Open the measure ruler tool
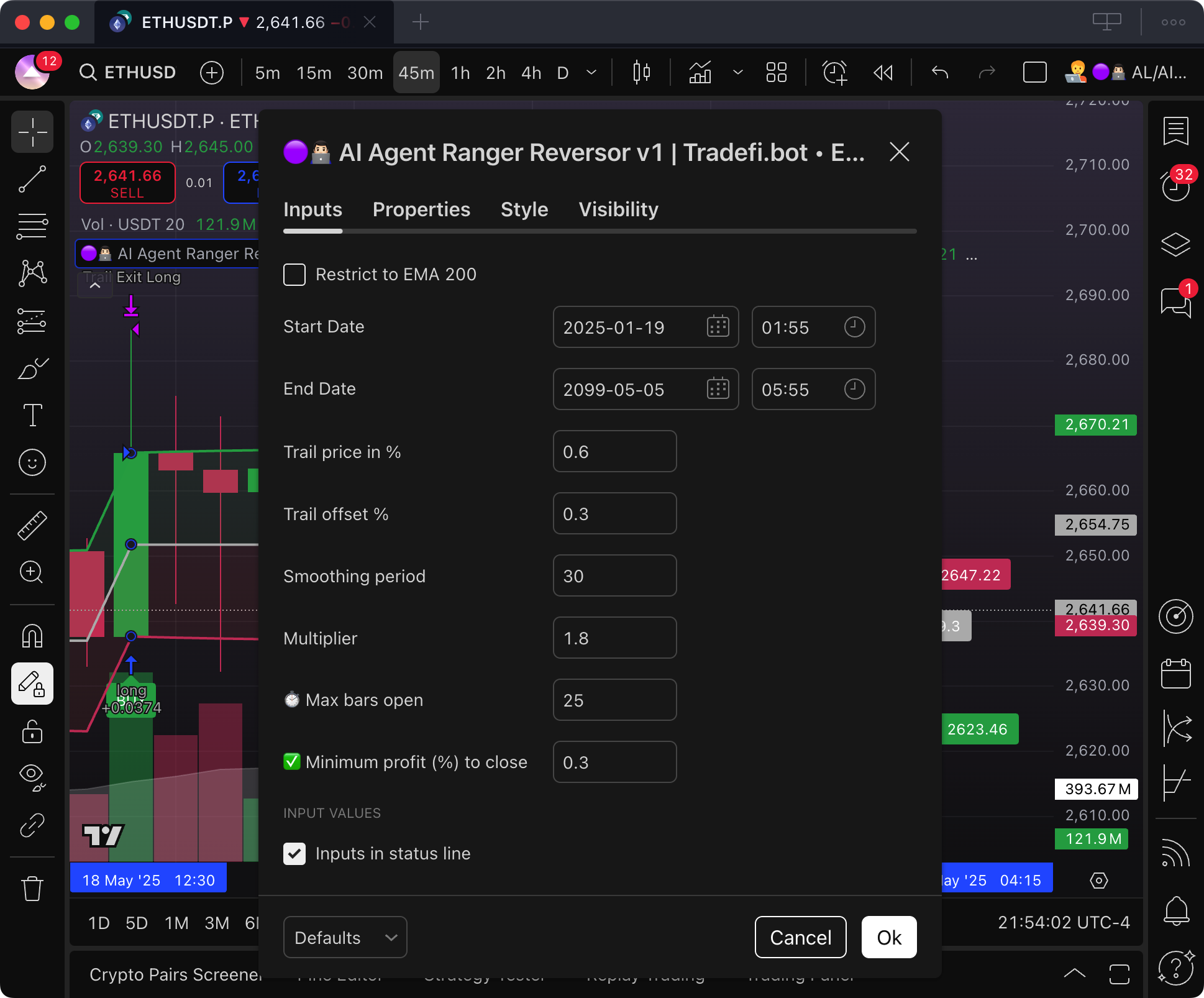Image resolution: width=1204 pixels, height=998 pixels. pos(32,525)
